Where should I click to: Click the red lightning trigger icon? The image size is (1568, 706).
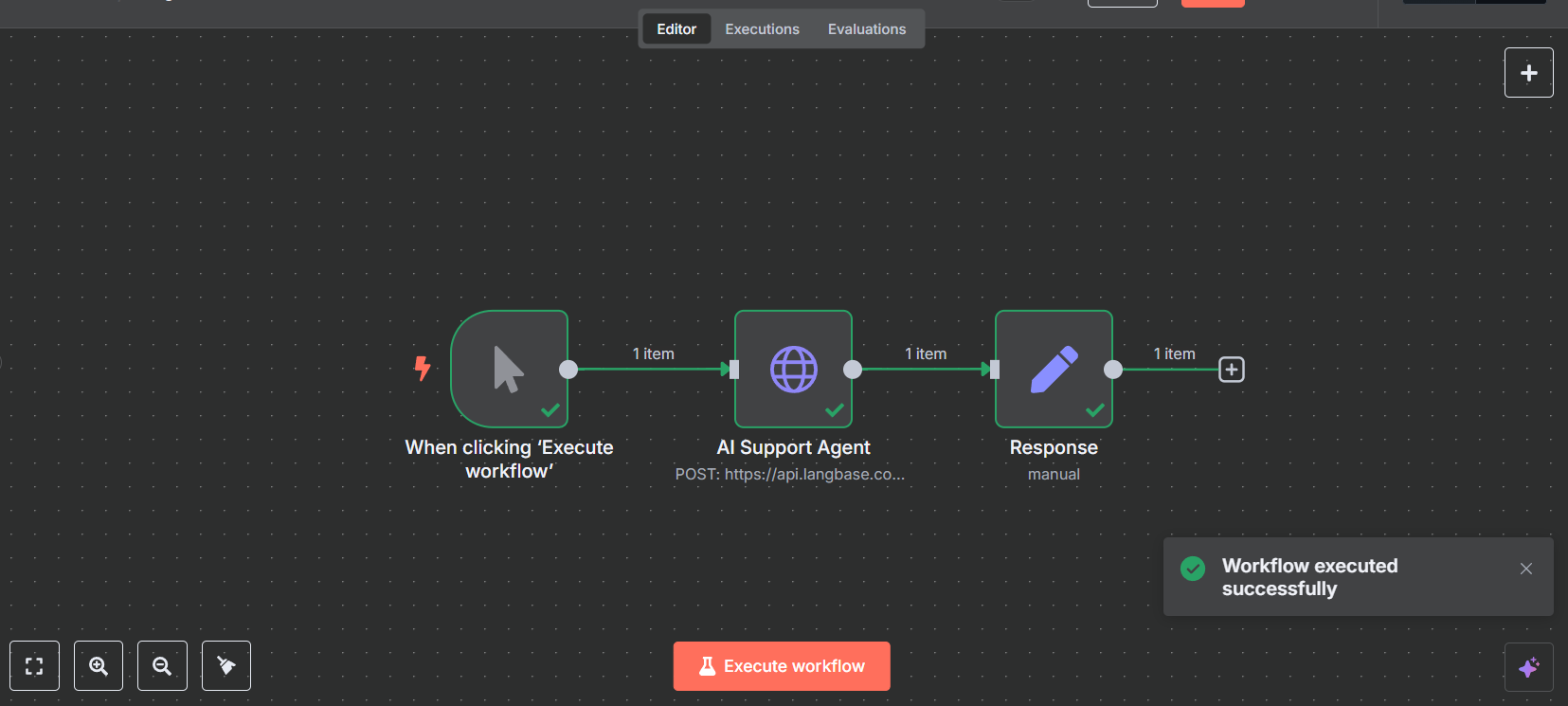423,368
